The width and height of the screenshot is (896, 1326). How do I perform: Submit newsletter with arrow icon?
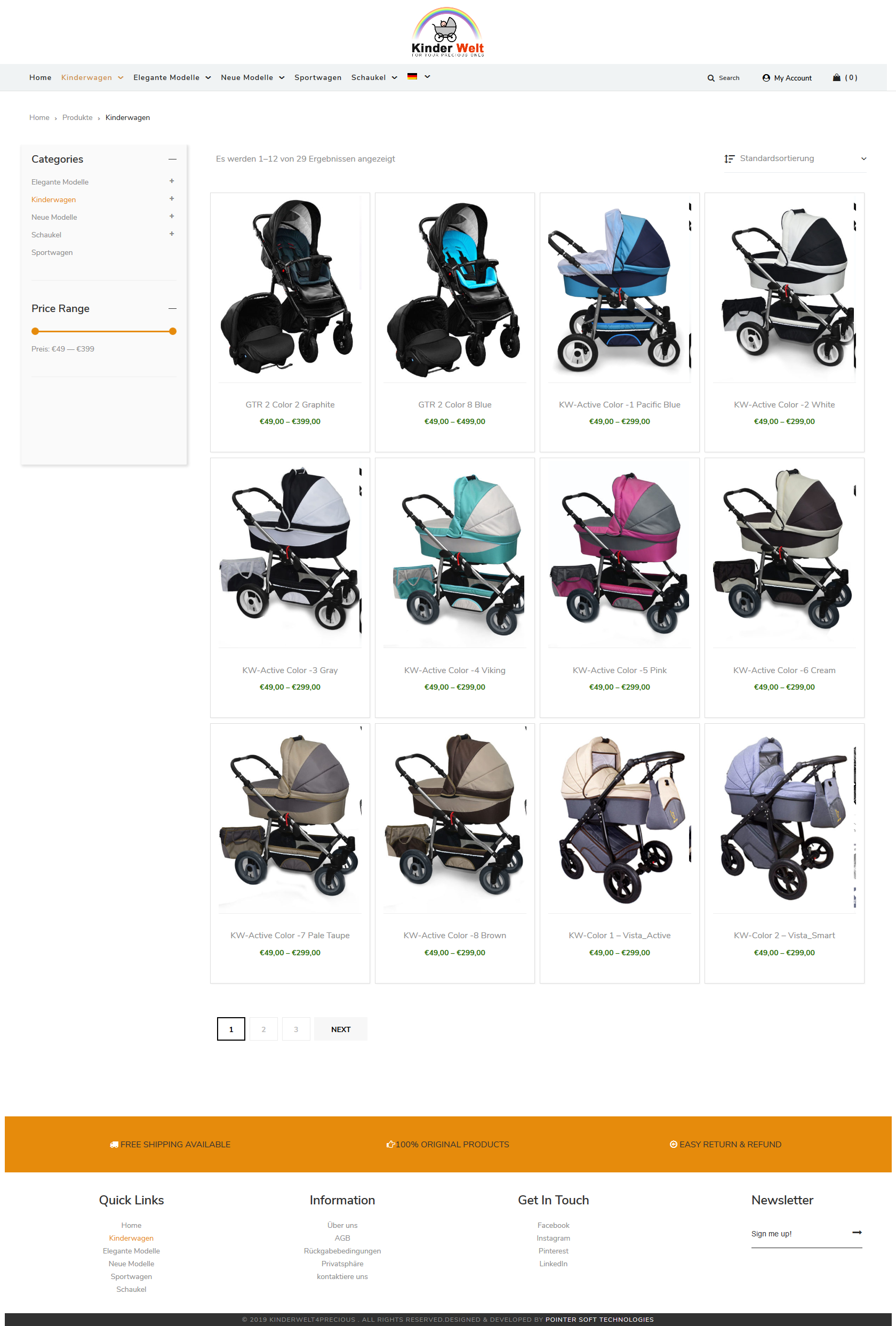tap(857, 1233)
